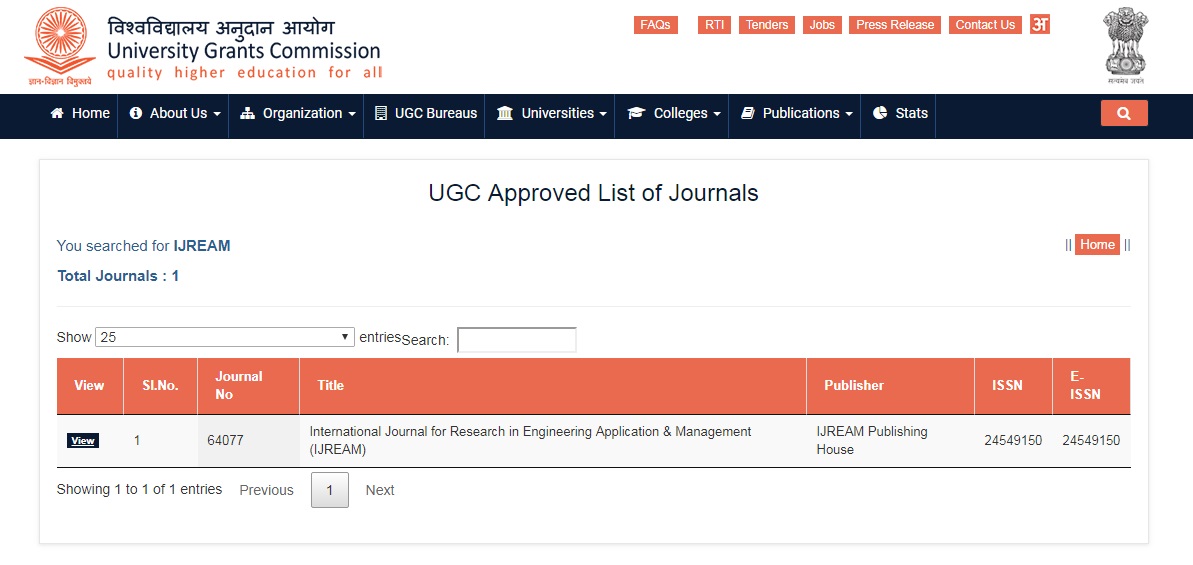Expand the Universities dropdown menu
Image resolution: width=1193 pixels, height=565 pixels.
(x=552, y=113)
